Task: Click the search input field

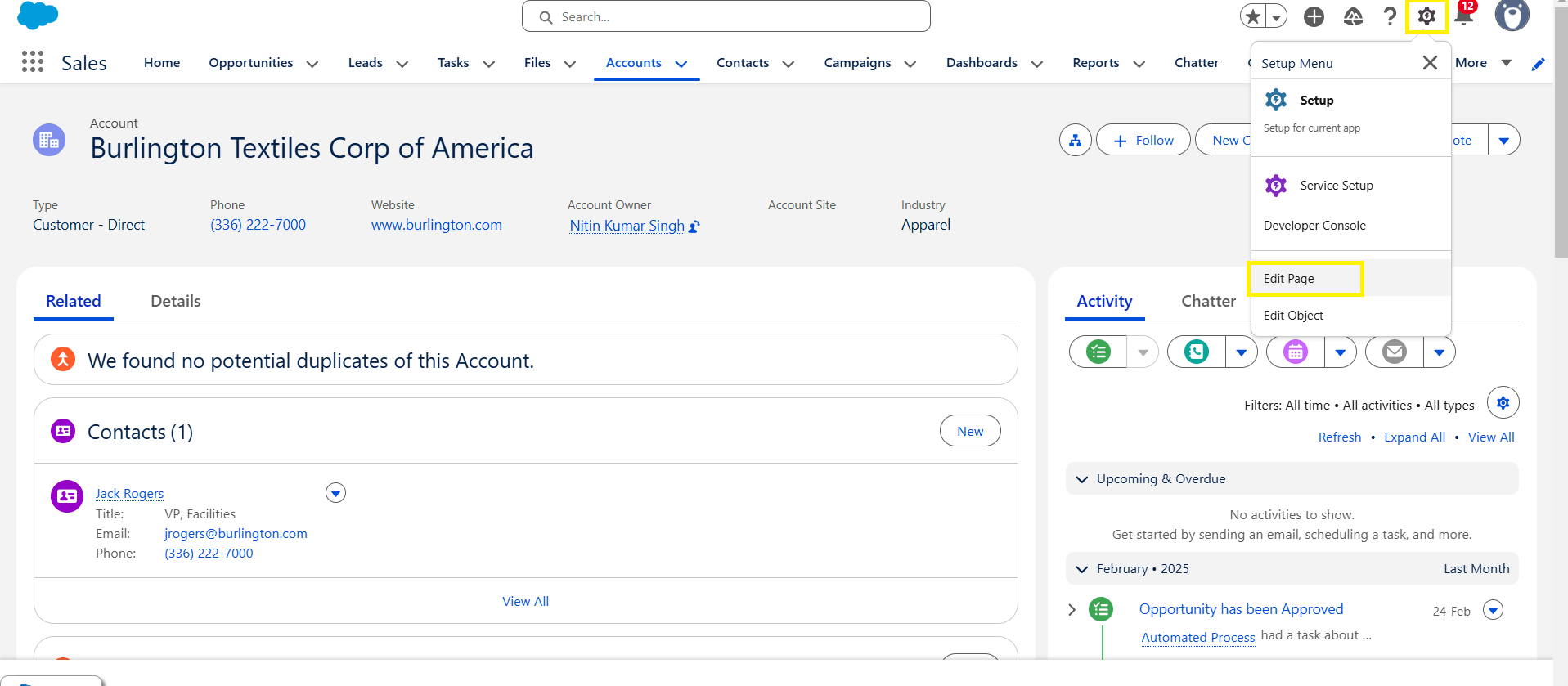Action: click(x=726, y=16)
